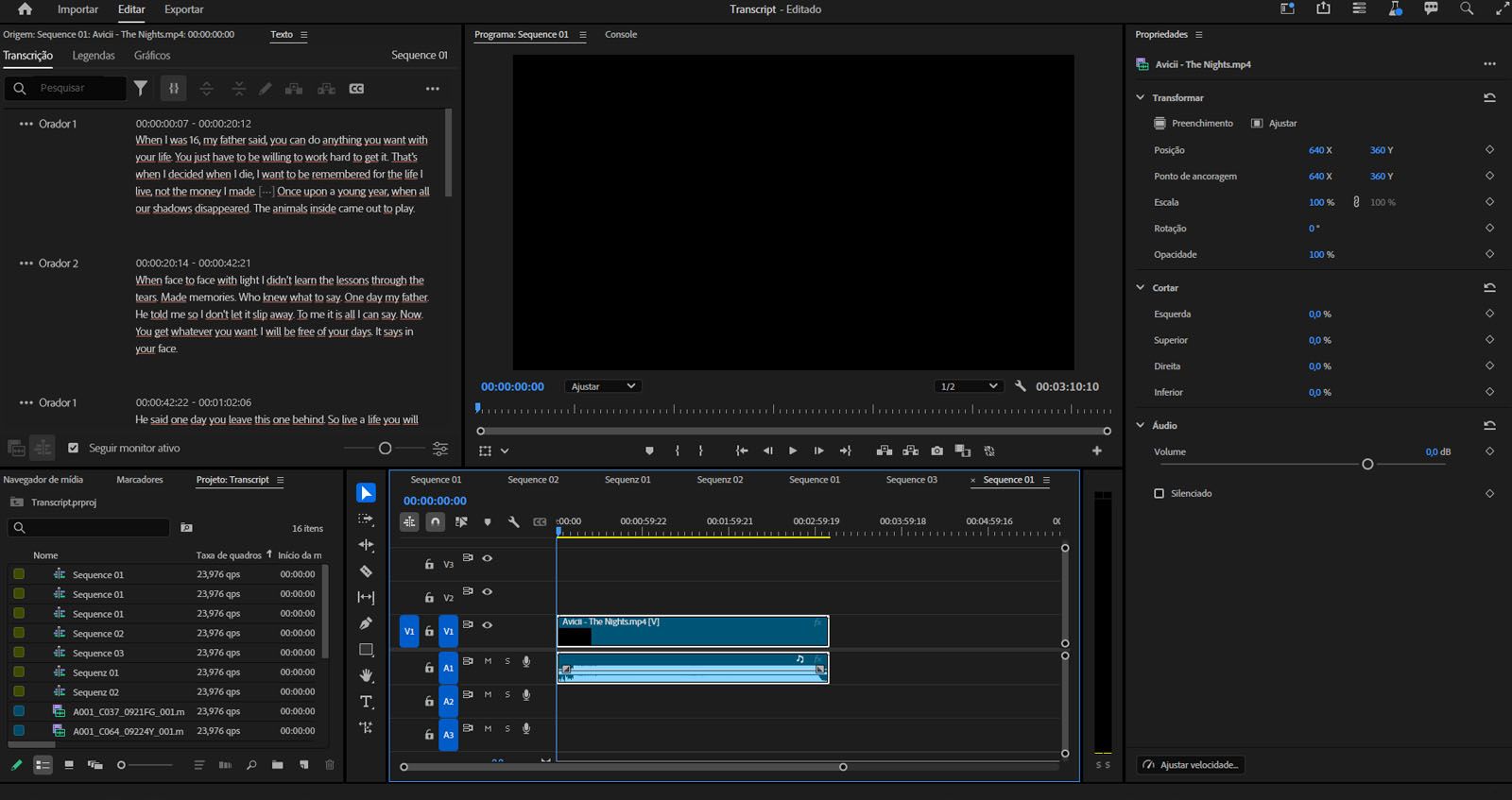Click the New Bin folder icon
This screenshot has width=1512, height=800.
coord(277,765)
